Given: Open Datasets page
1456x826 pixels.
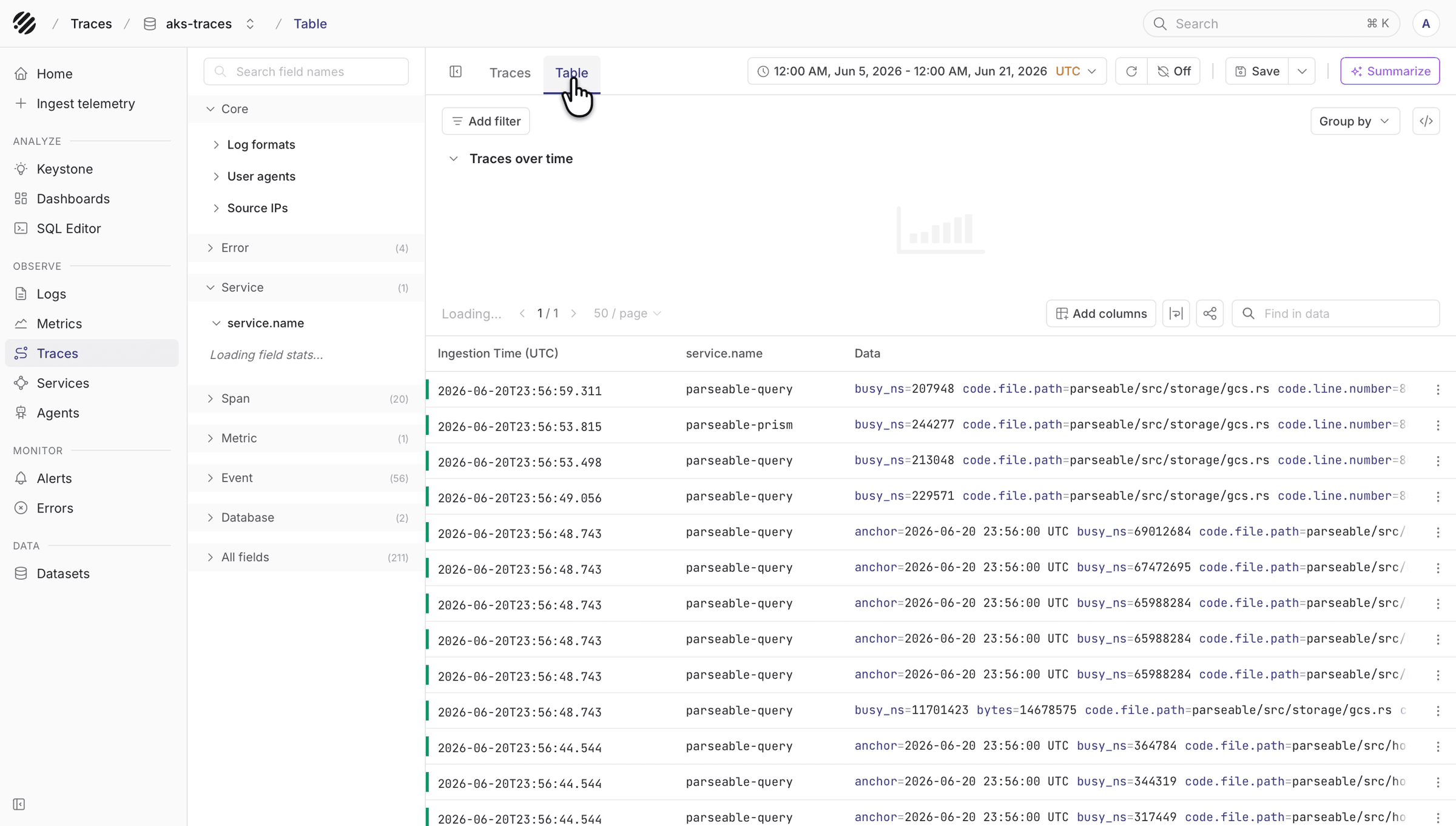Looking at the screenshot, I should (91, 574).
